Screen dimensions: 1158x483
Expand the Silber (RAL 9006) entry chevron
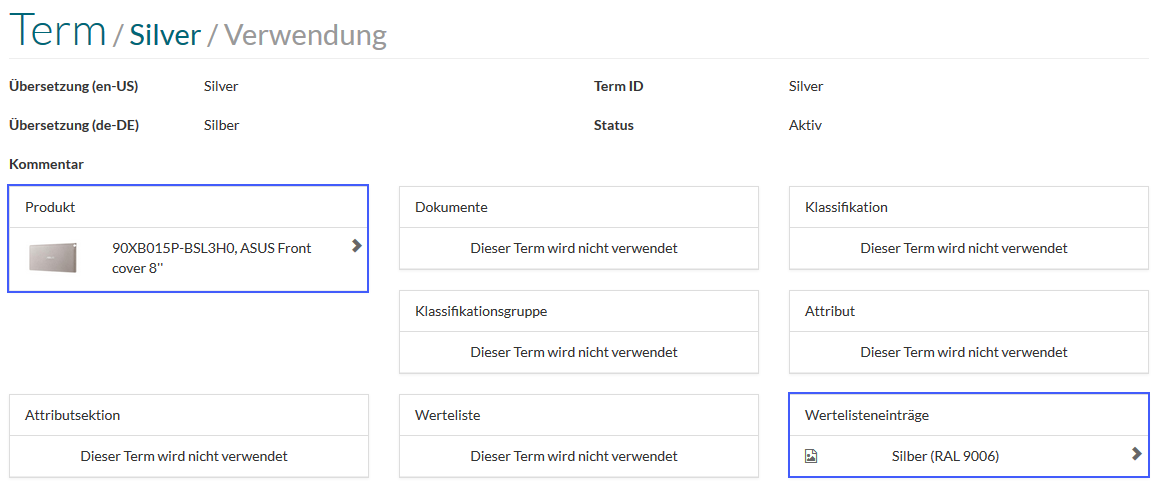click(x=1137, y=453)
